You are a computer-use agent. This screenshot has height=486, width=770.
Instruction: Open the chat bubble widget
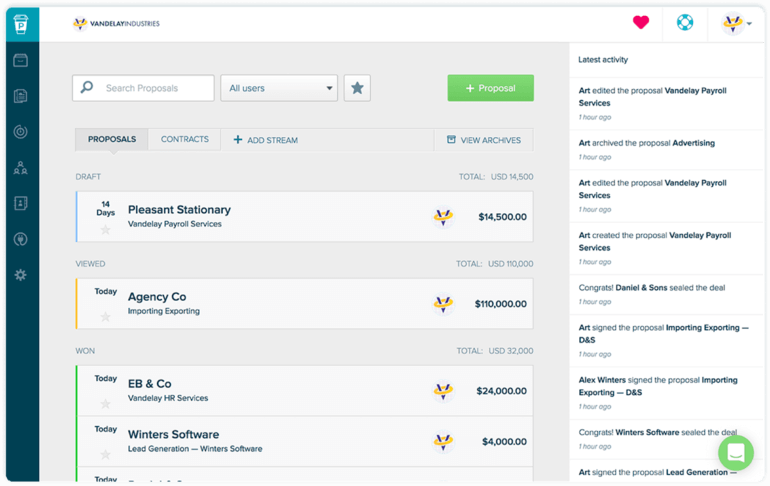736,453
